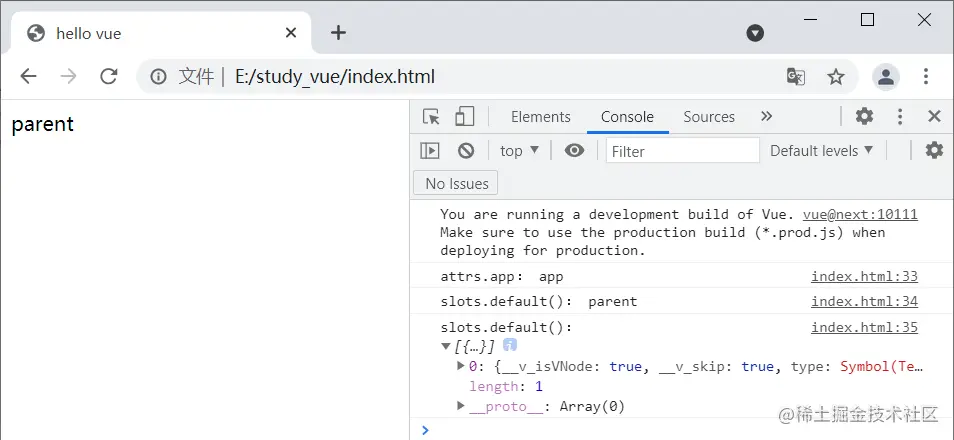Viewport: 954px width, 440px height.
Task: Open the vue@next:10111 source link
Action: coord(860,214)
